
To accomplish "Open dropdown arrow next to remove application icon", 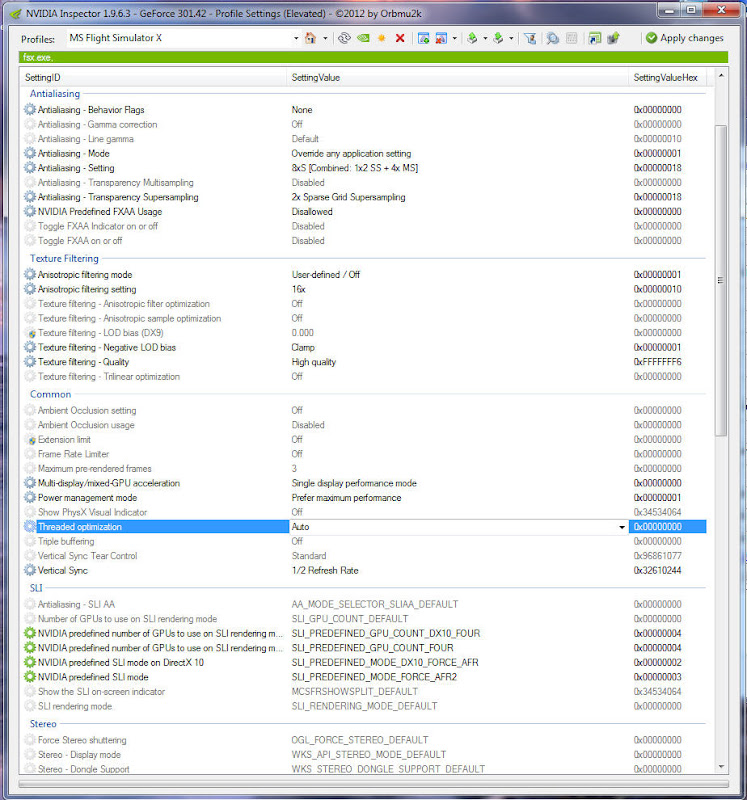I will [x=454, y=38].
